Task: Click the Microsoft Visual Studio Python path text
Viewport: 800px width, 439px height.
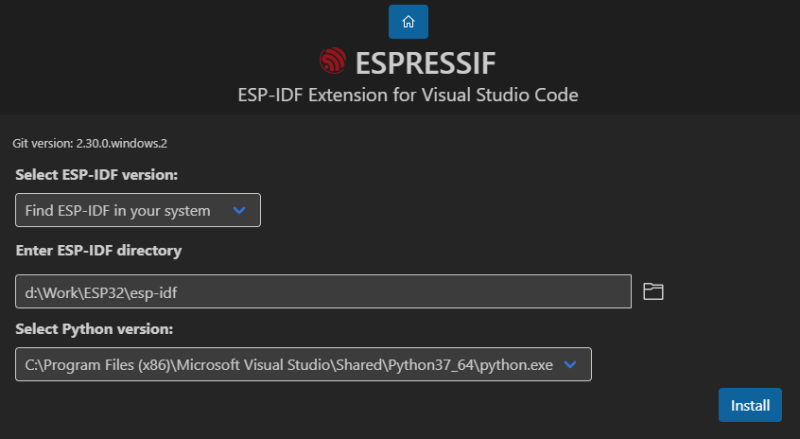Action: click(289, 365)
